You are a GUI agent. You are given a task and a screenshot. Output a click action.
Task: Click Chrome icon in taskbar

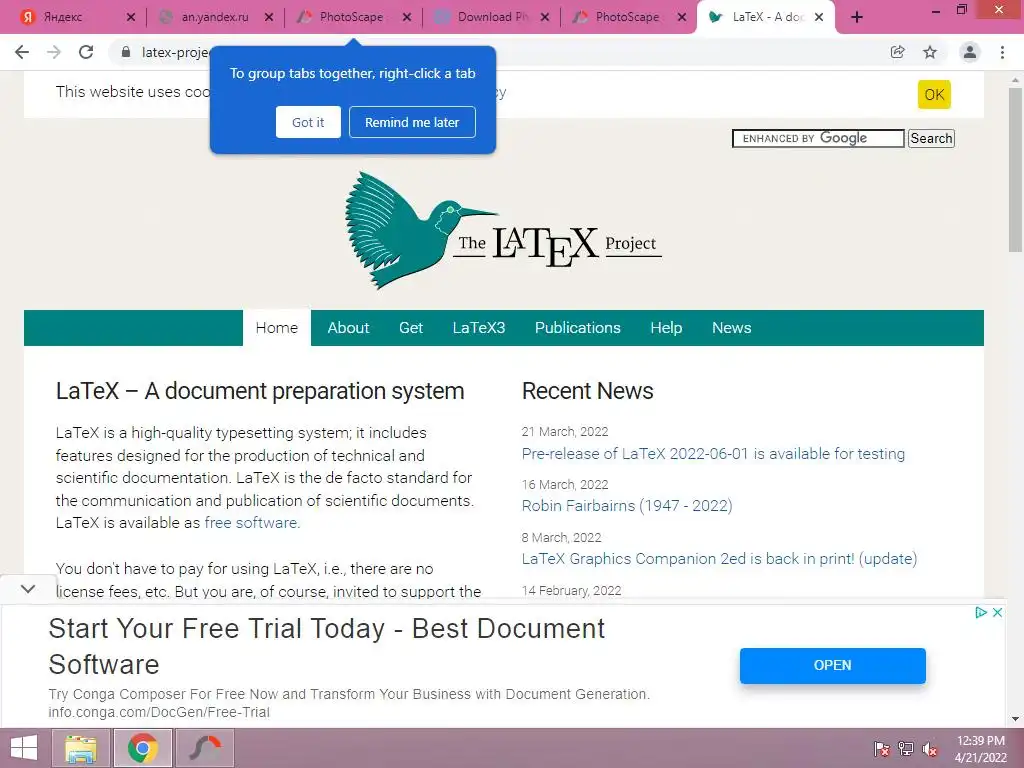[x=143, y=748]
